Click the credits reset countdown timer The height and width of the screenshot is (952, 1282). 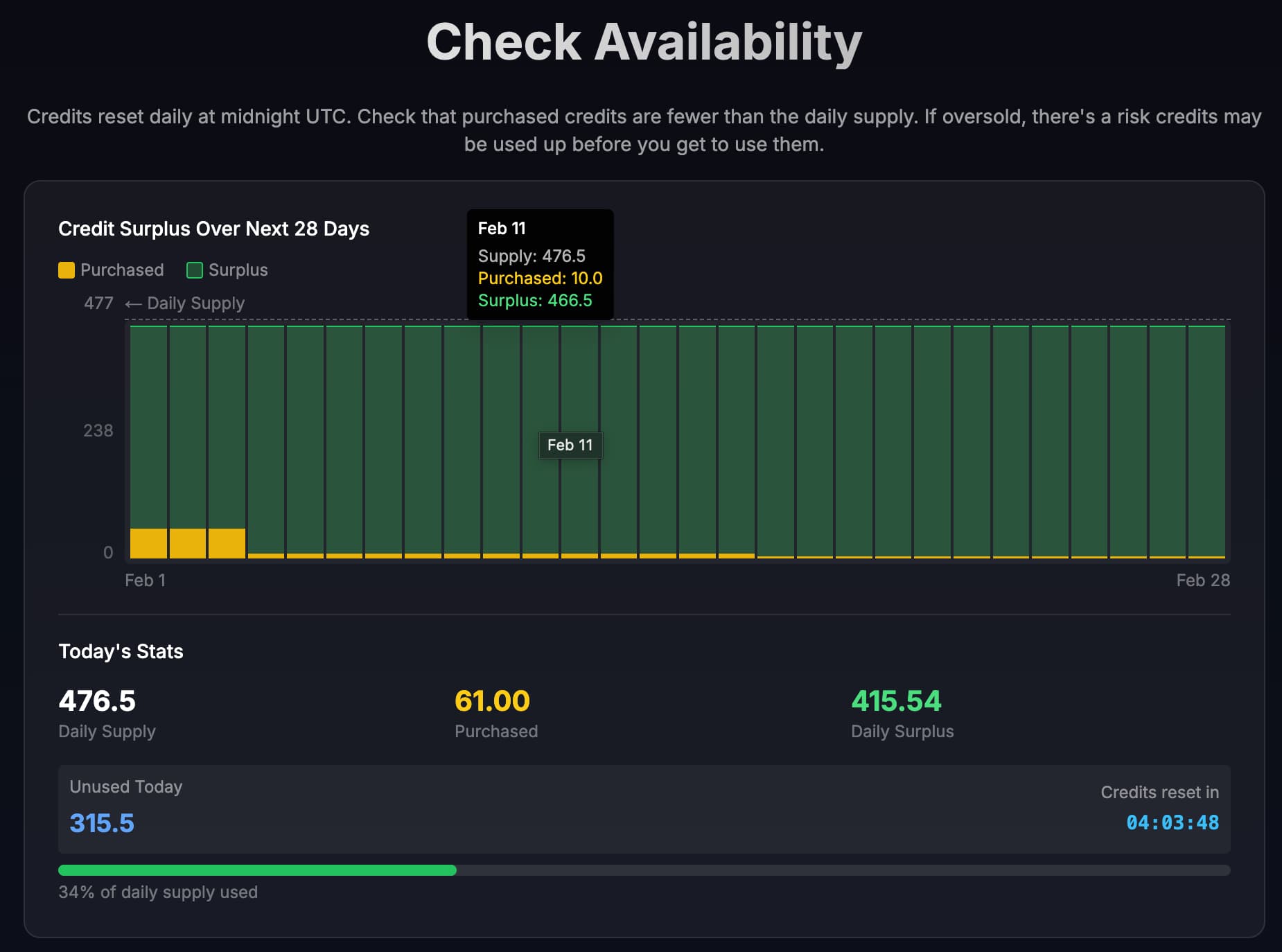click(x=1172, y=822)
